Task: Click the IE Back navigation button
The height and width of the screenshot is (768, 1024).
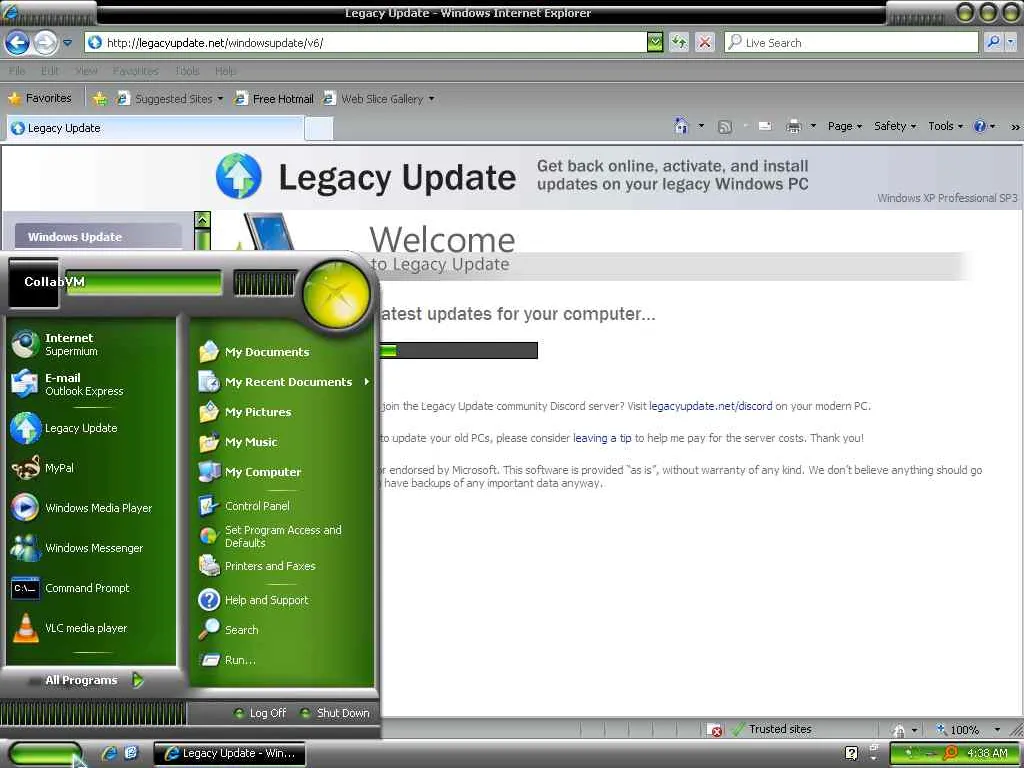Action: click(18, 43)
